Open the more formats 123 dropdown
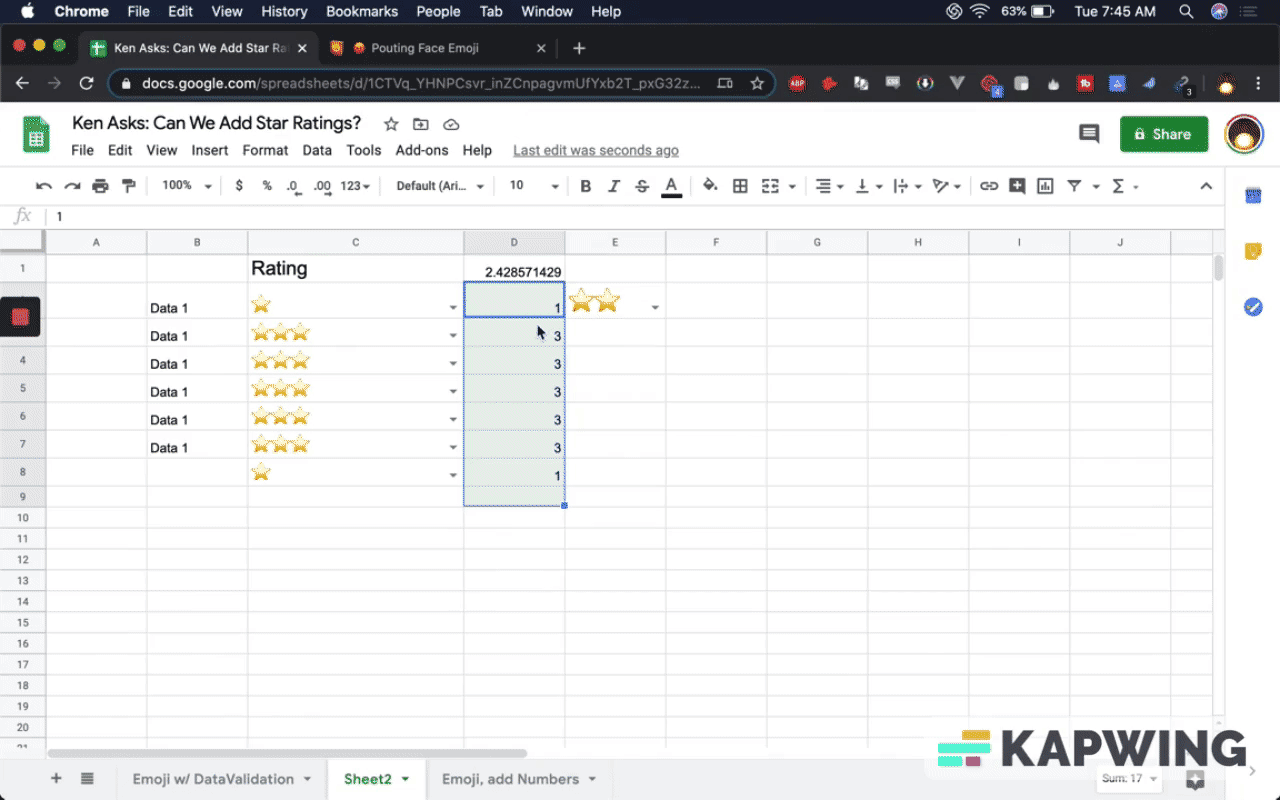This screenshot has height=800, width=1280. coord(355,186)
